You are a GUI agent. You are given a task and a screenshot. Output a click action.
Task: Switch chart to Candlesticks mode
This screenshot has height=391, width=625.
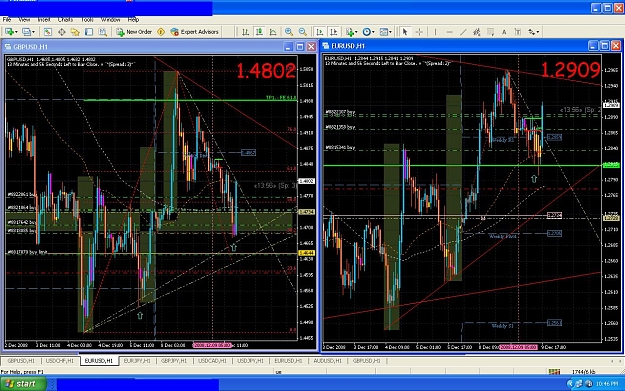point(259,32)
